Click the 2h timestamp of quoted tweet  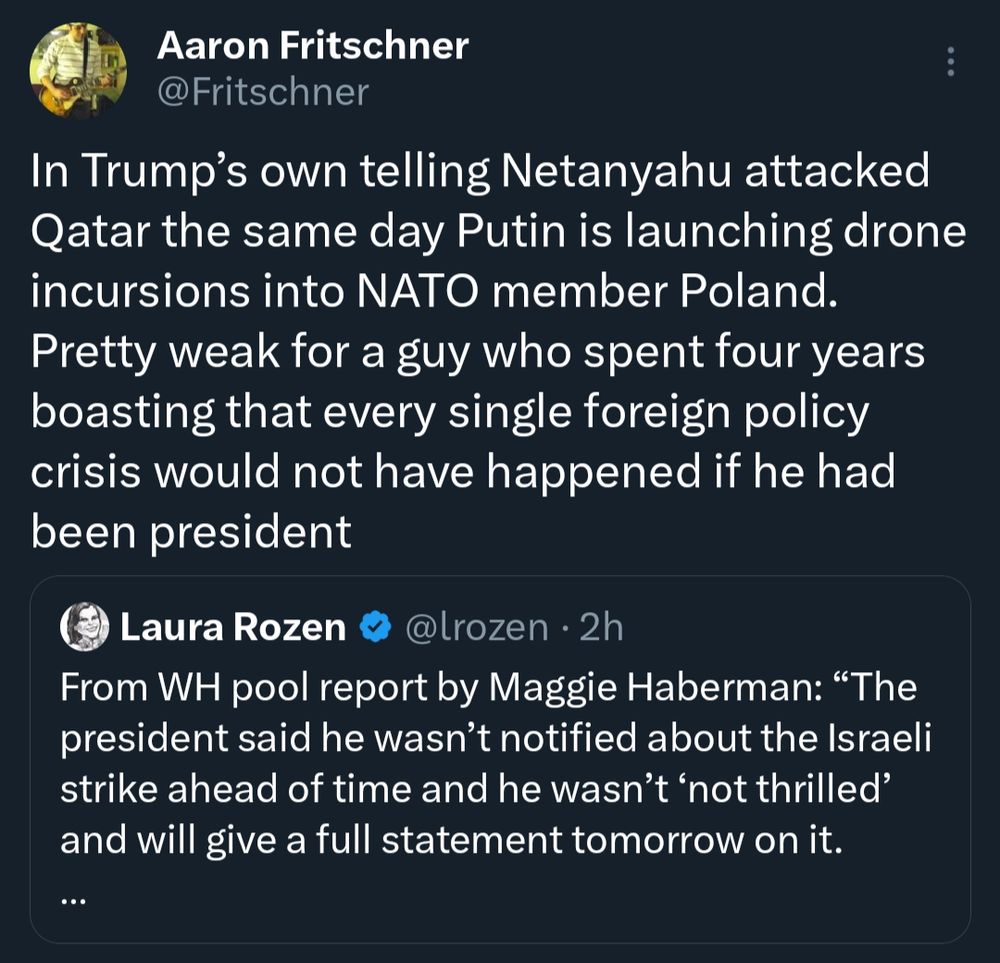pos(601,626)
